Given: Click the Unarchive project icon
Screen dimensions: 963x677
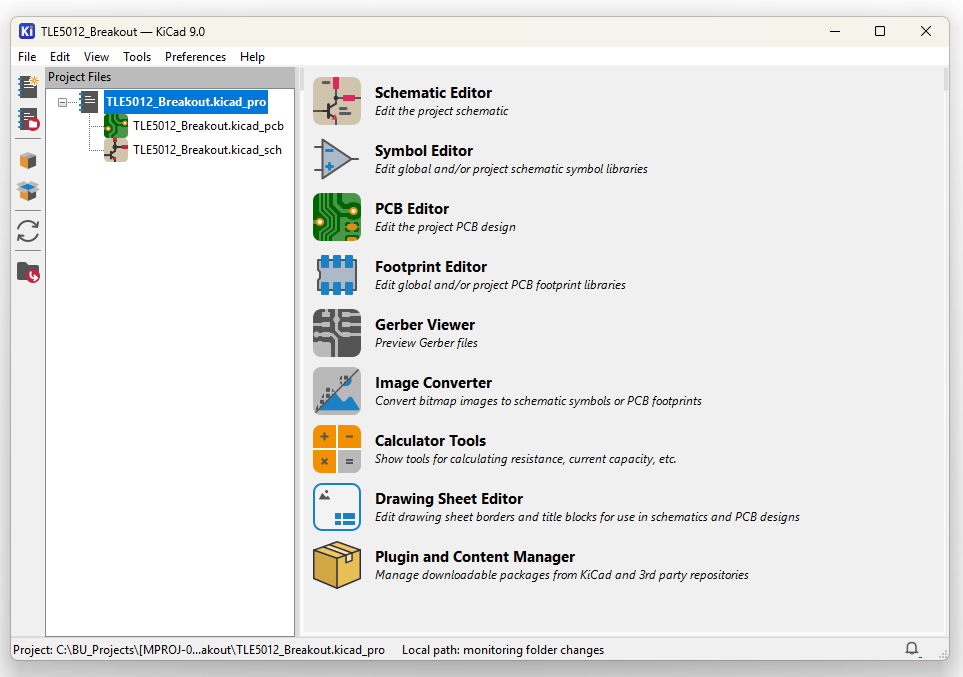Looking at the screenshot, I should click(28, 191).
